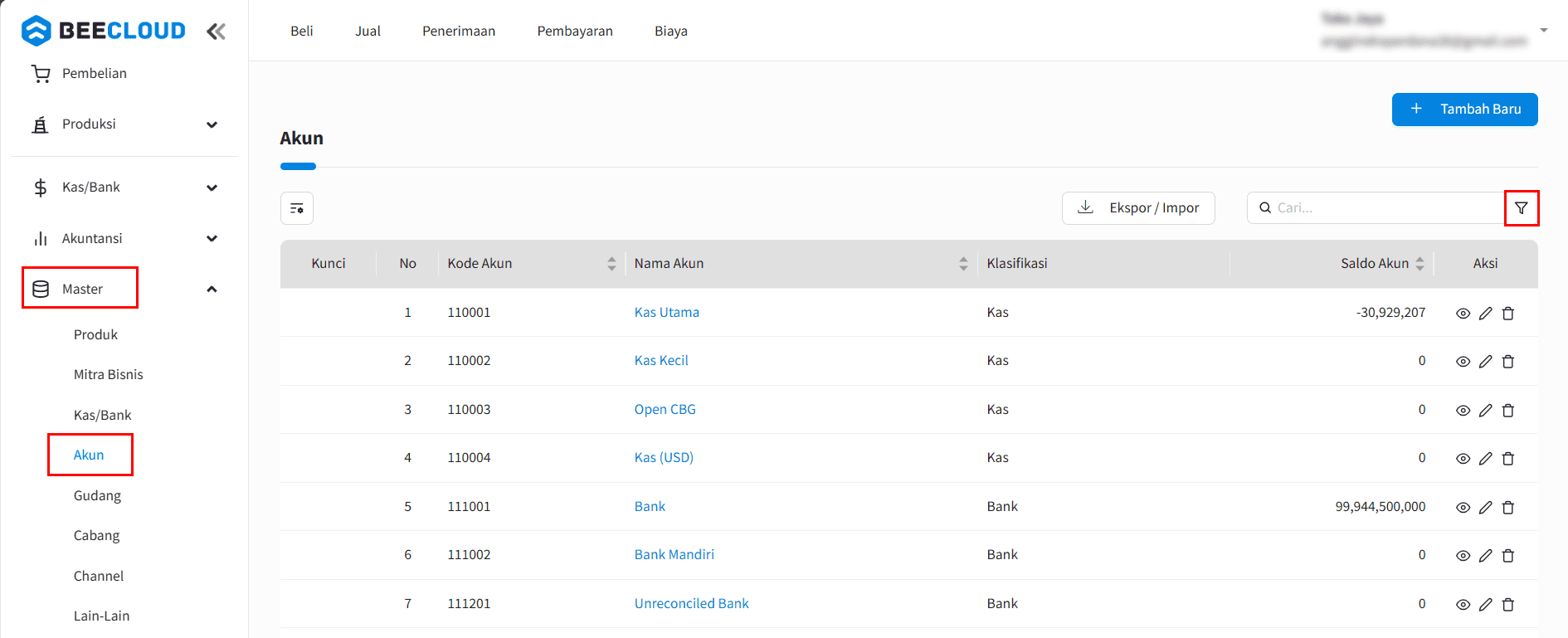The width and height of the screenshot is (1568, 638).
Task: Delete the Unreconciled Bank row
Action: [1508, 605]
